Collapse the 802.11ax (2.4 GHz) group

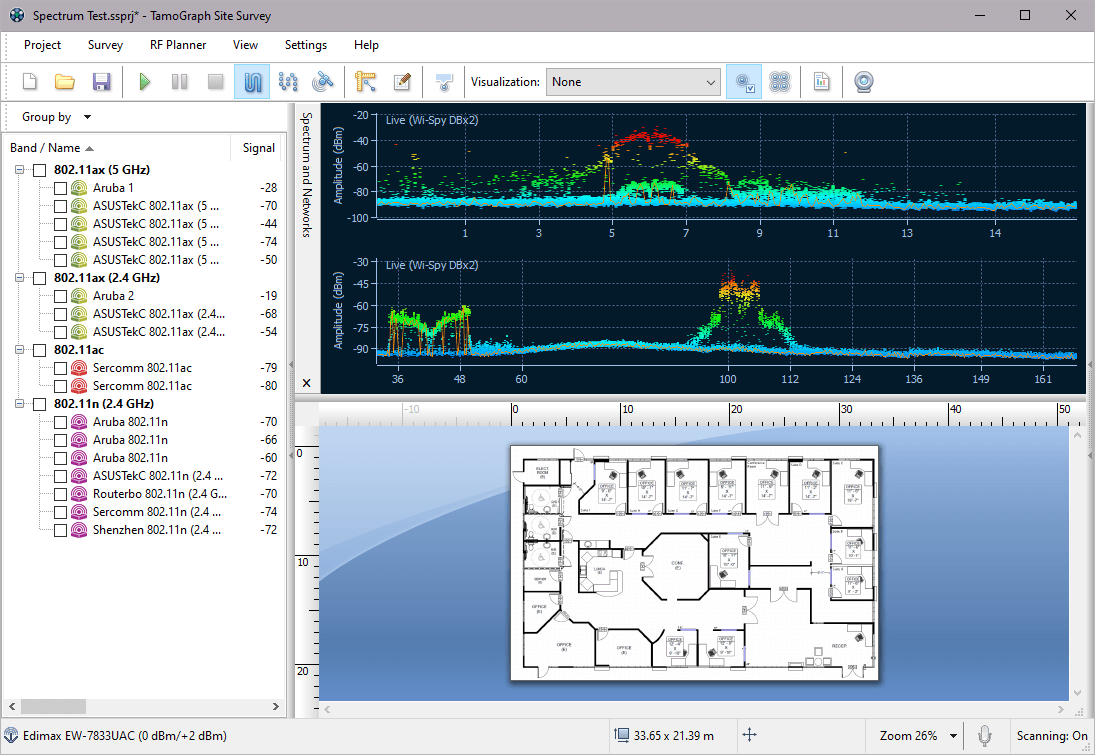[x=20, y=278]
